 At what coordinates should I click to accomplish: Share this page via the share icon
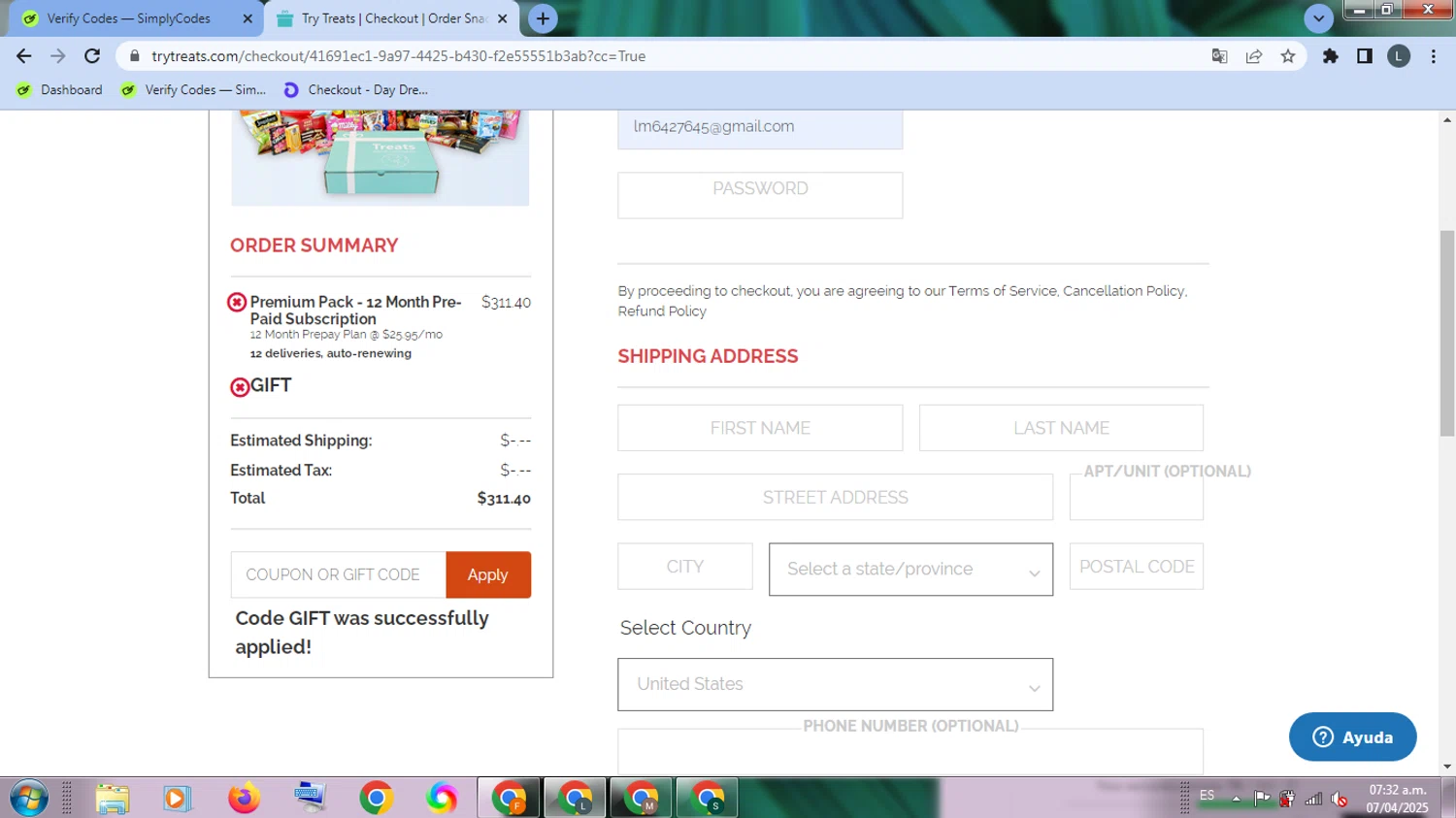1254,56
